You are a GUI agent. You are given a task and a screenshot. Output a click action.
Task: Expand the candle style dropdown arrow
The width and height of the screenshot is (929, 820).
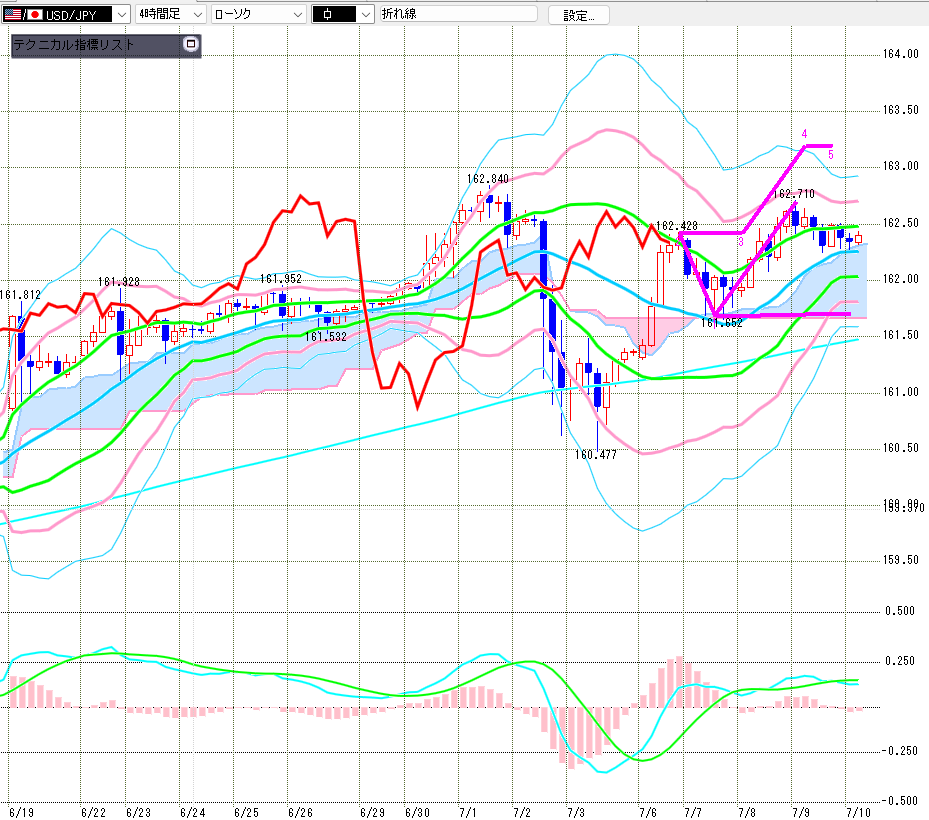click(x=366, y=15)
